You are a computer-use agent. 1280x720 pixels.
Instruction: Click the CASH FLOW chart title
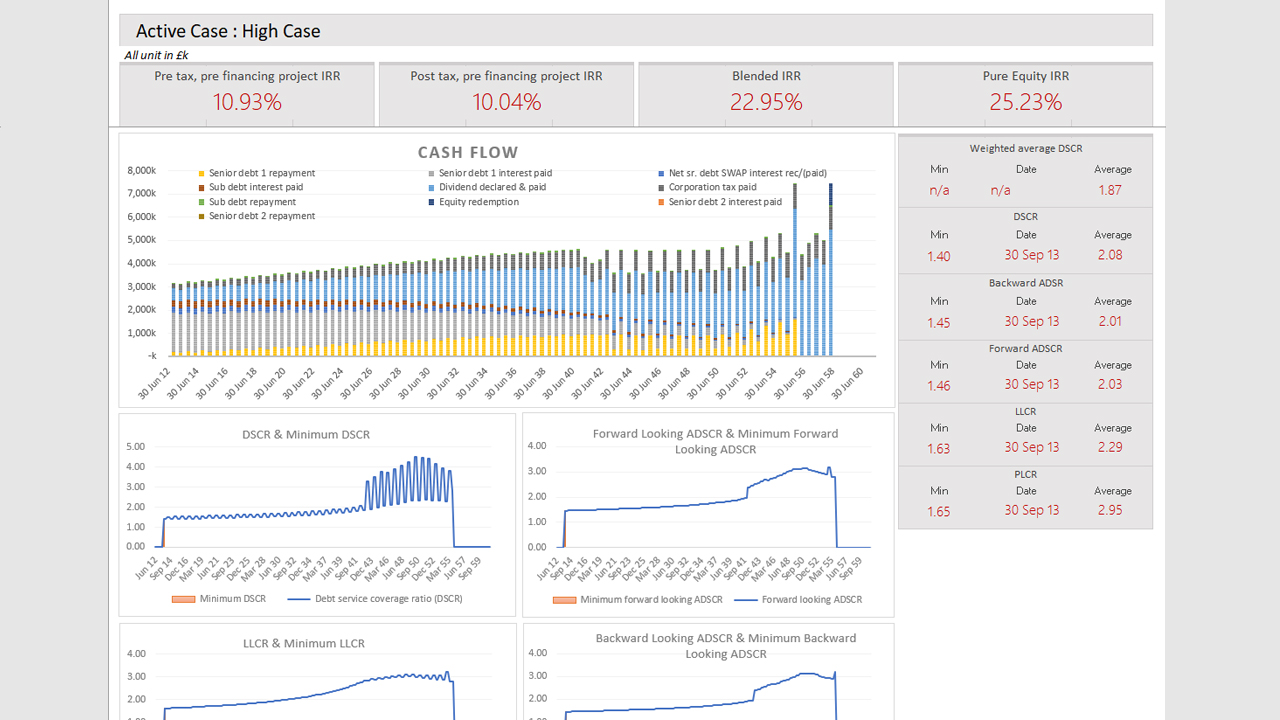click(x=467, y=153)
